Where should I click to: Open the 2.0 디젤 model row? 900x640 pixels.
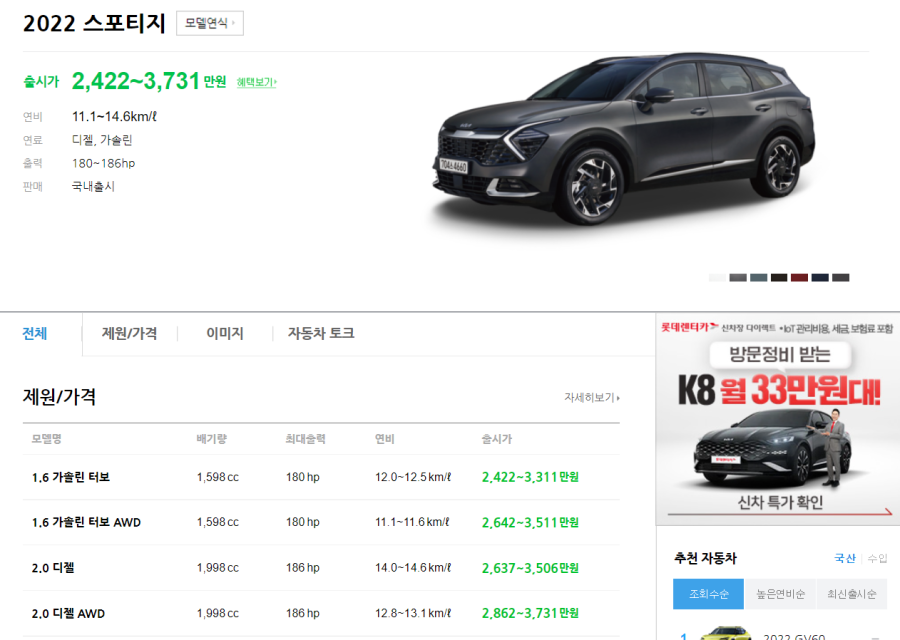pyautogui.click(x=53, y=568)
